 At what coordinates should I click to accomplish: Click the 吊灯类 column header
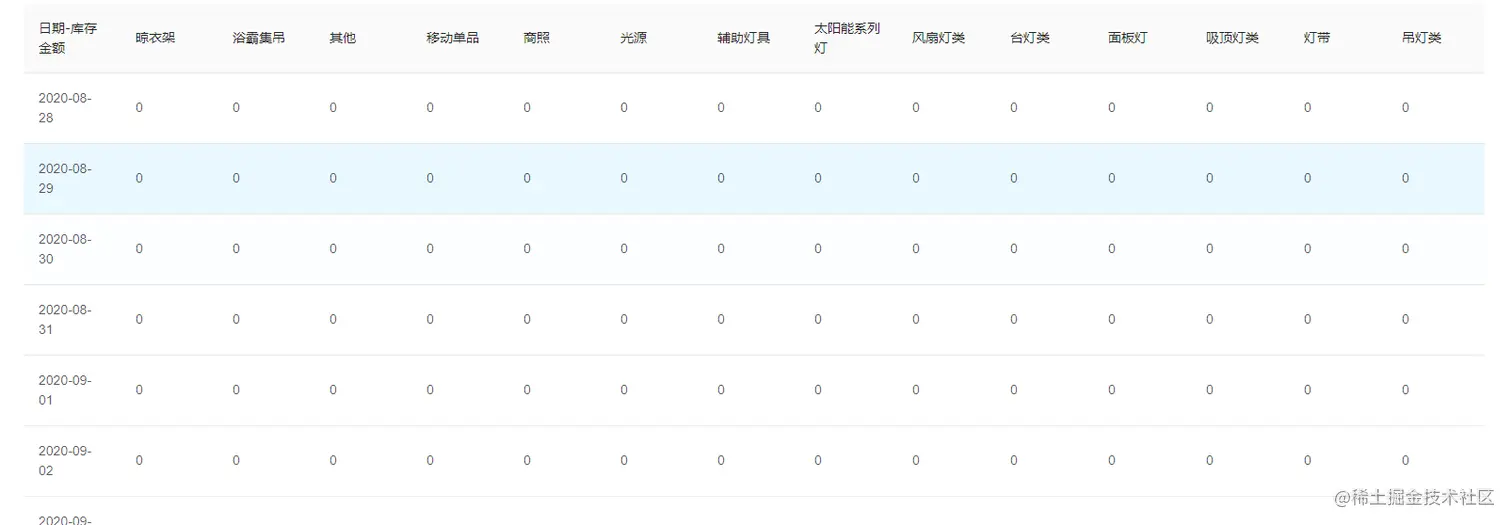[1422, 38]
